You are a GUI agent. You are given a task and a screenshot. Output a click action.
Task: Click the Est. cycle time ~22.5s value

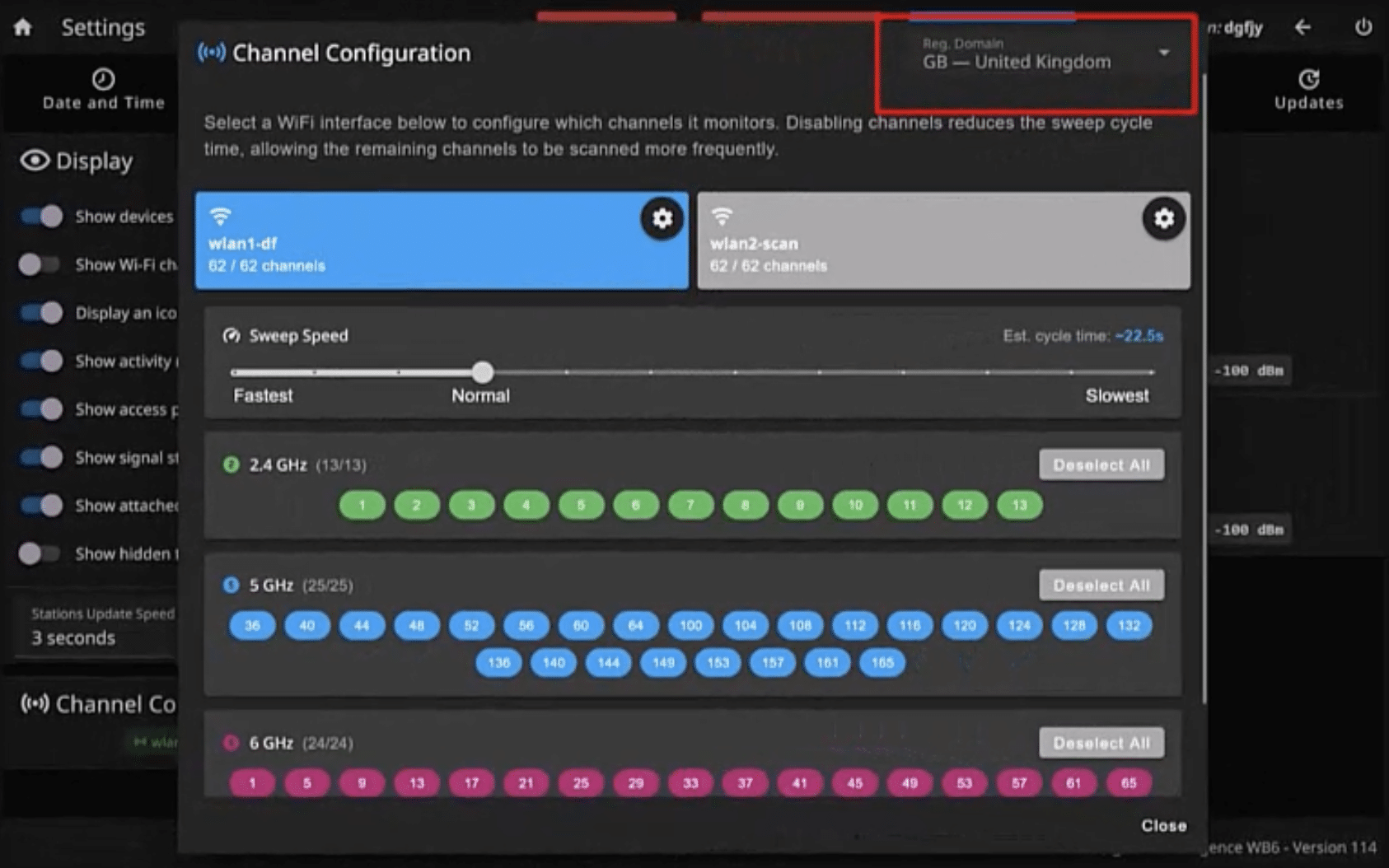click(1139, 336)
